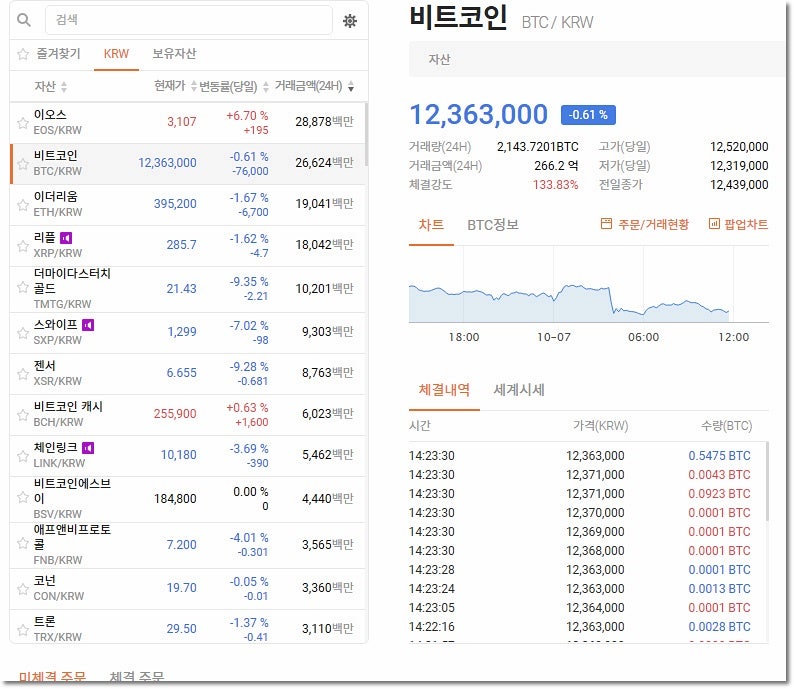Viewport: 794px width, 689px height.
Task: Click 거래량(24H) value 2,143.7201BTC
Action: pyautogui.click(x=537, y=147)
